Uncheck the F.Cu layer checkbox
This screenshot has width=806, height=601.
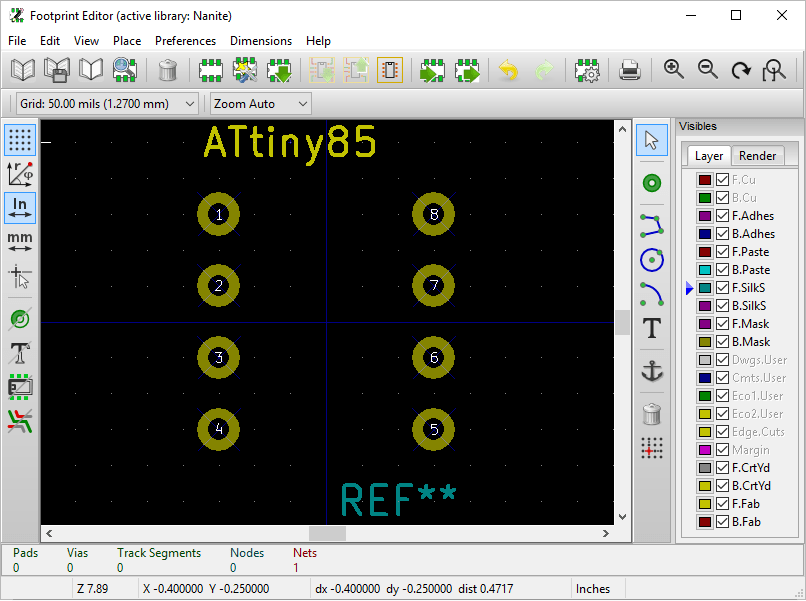[722, 180]
